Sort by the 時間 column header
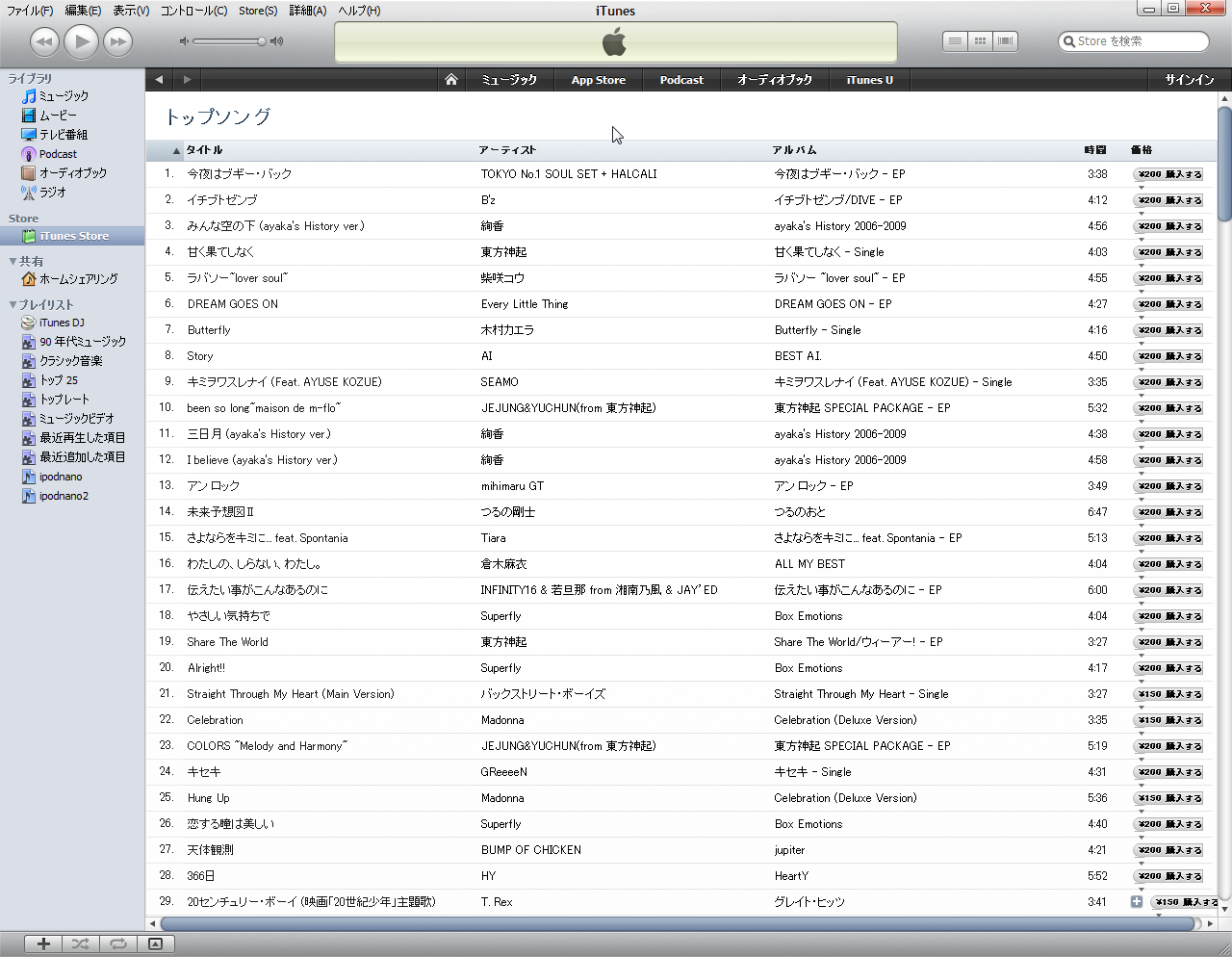Viewport: 1232px width, 957px height. [1095, 150]
